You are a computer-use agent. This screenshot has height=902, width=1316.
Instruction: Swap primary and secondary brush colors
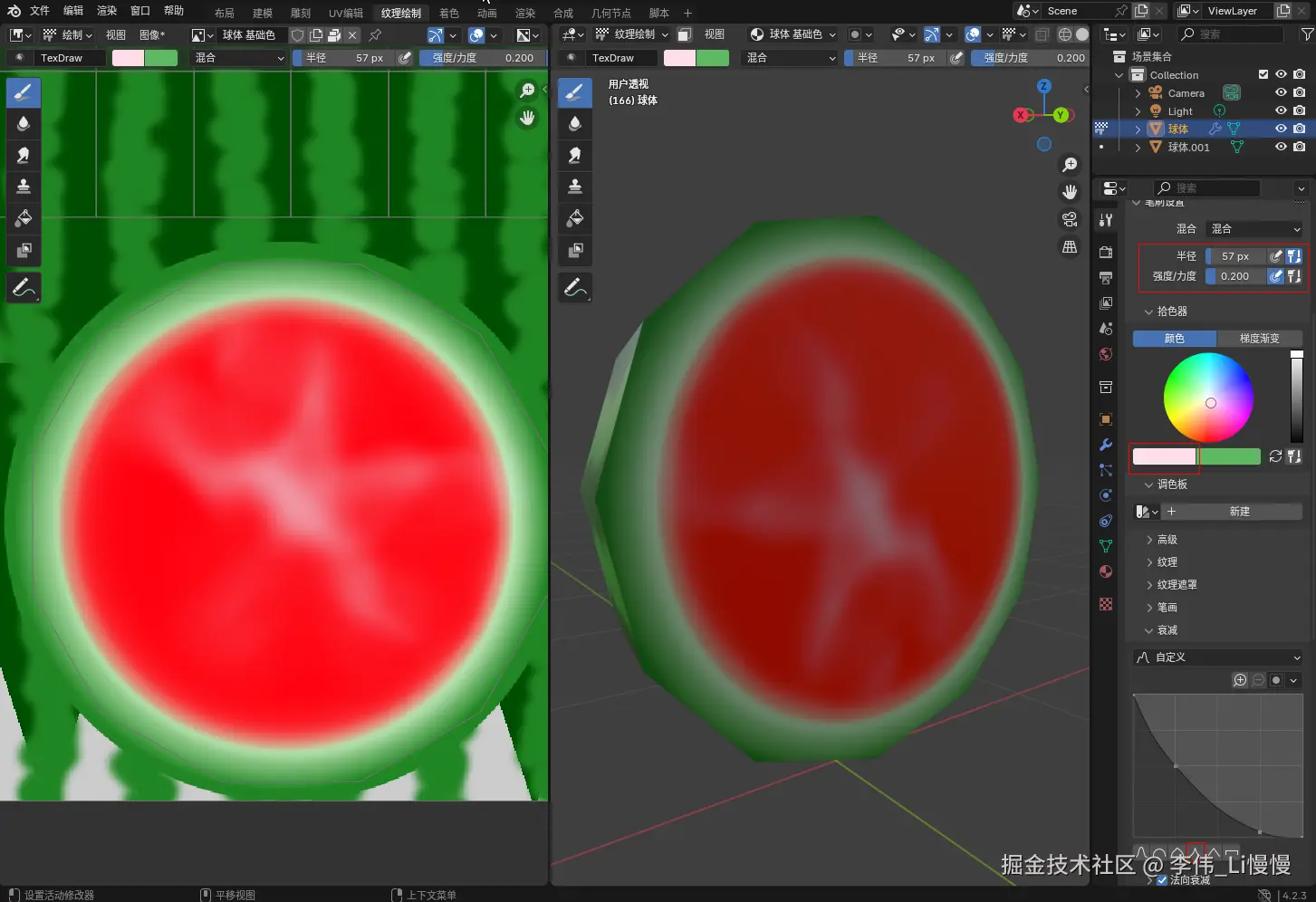(x=1275, y=456)
